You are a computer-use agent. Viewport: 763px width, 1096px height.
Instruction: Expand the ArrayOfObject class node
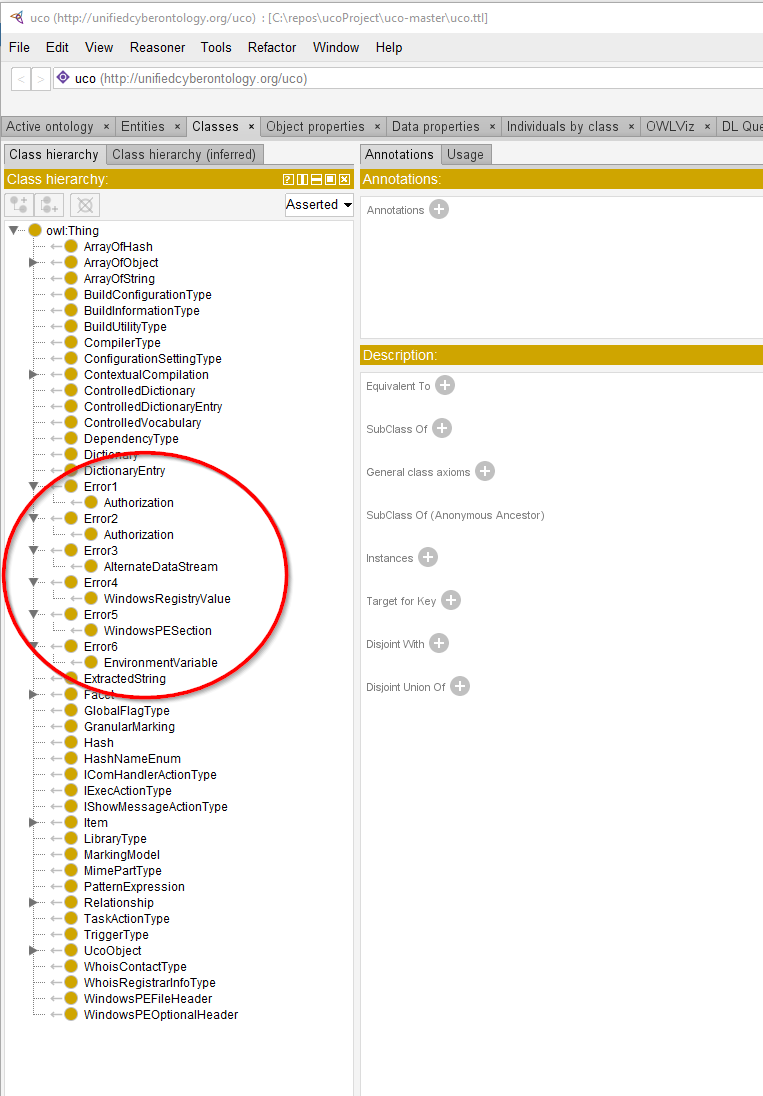pos(33,262)
